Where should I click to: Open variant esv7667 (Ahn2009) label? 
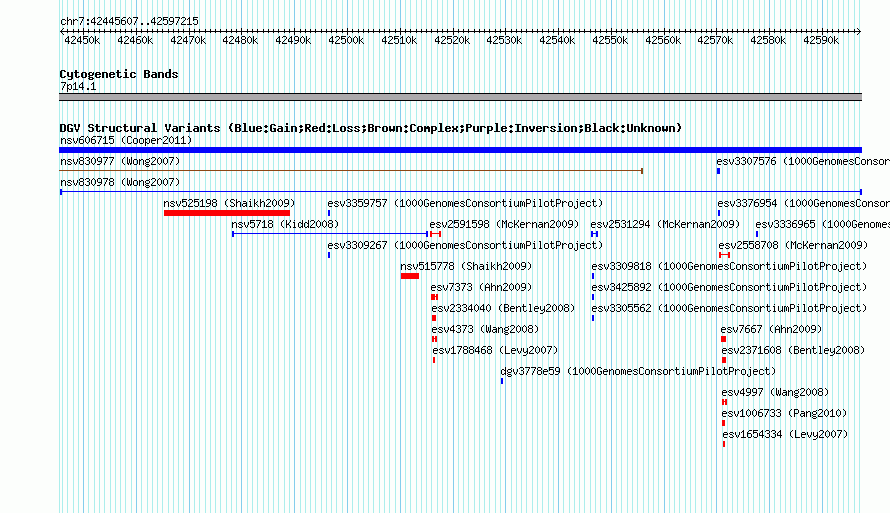tap(771, 329)
